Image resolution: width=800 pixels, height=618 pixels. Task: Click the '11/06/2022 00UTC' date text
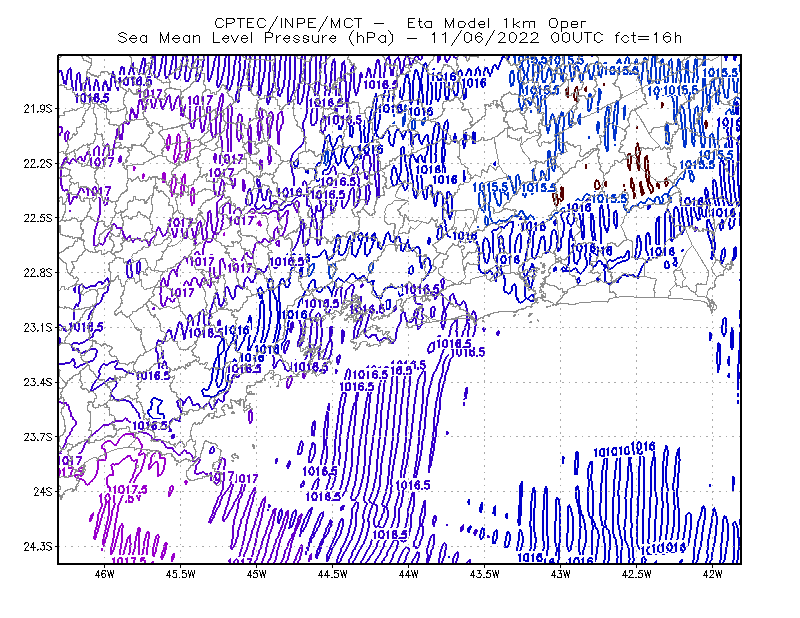517,38
